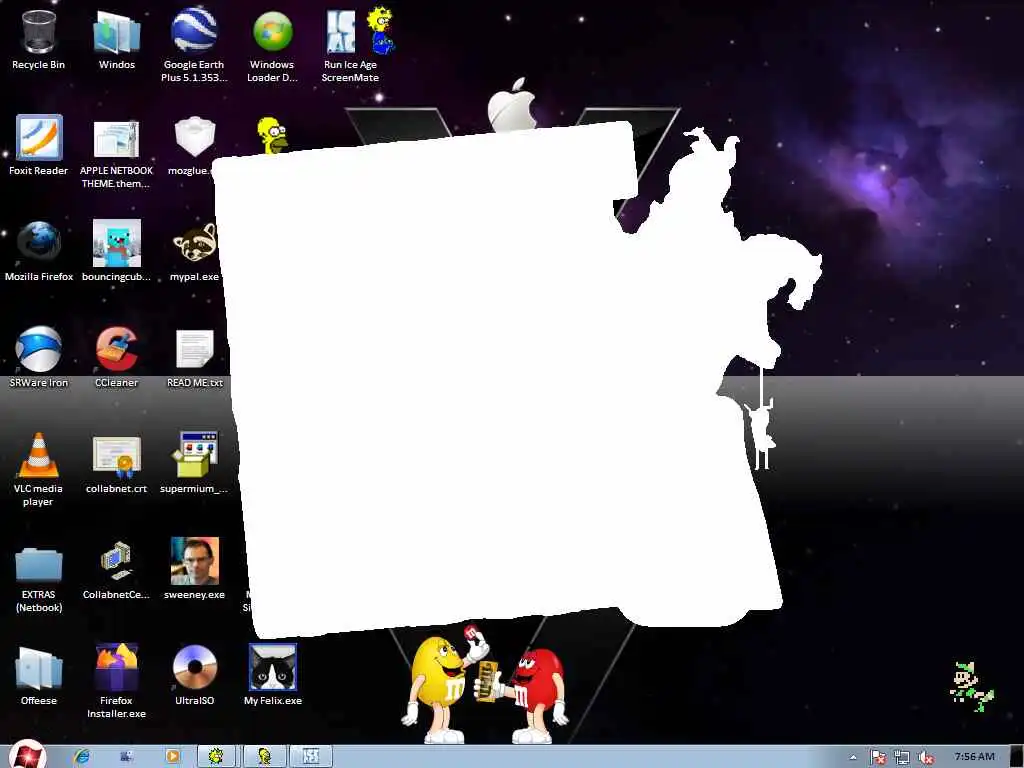Image resolution: width=1024 pixels, height=768 pixels.
Task: Switch to Homer Simpson taskbar program
Action: click(x=264, y=756)
